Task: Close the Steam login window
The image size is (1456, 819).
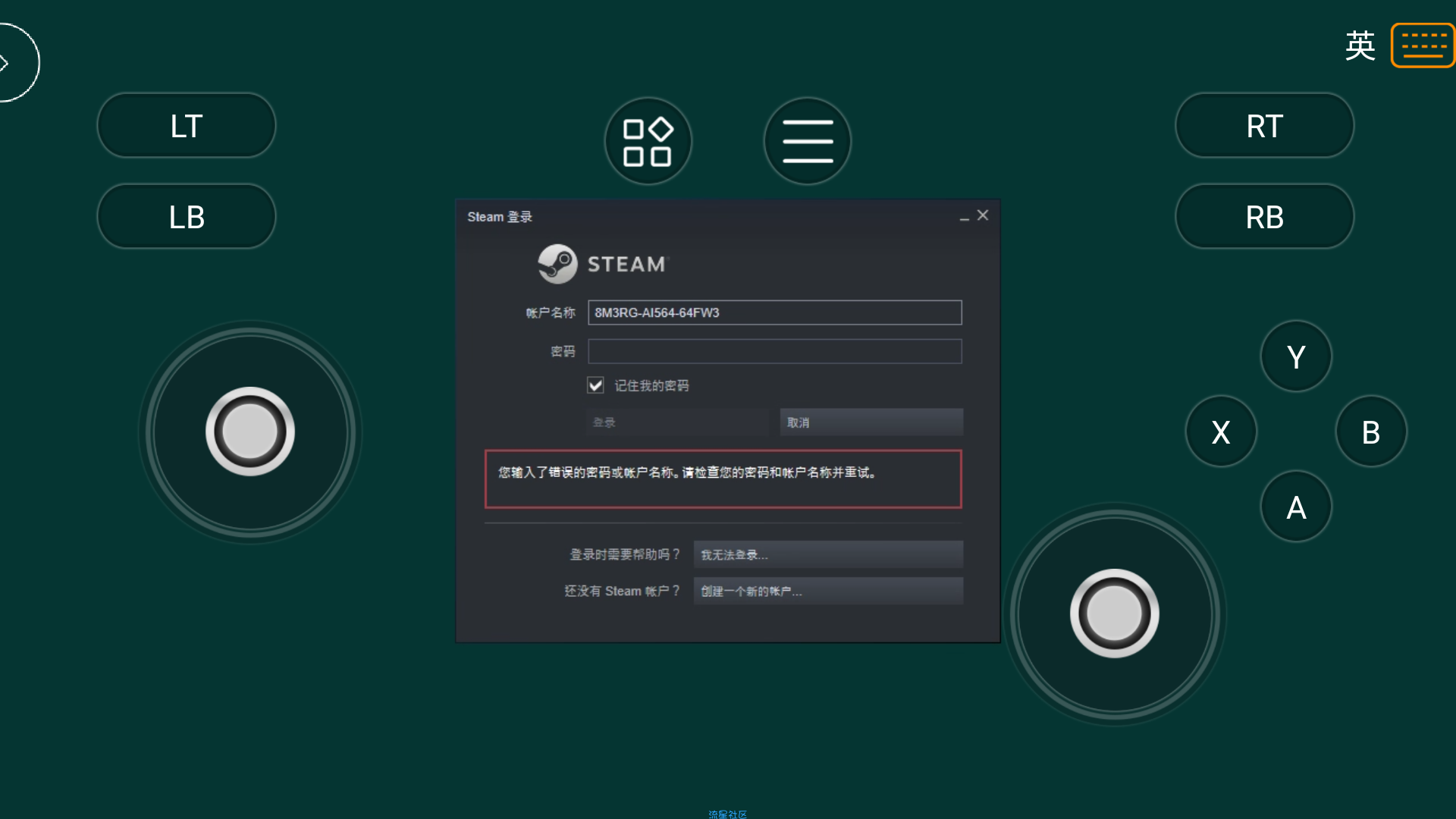Action: pyautogui.click(x=983, y=215)
